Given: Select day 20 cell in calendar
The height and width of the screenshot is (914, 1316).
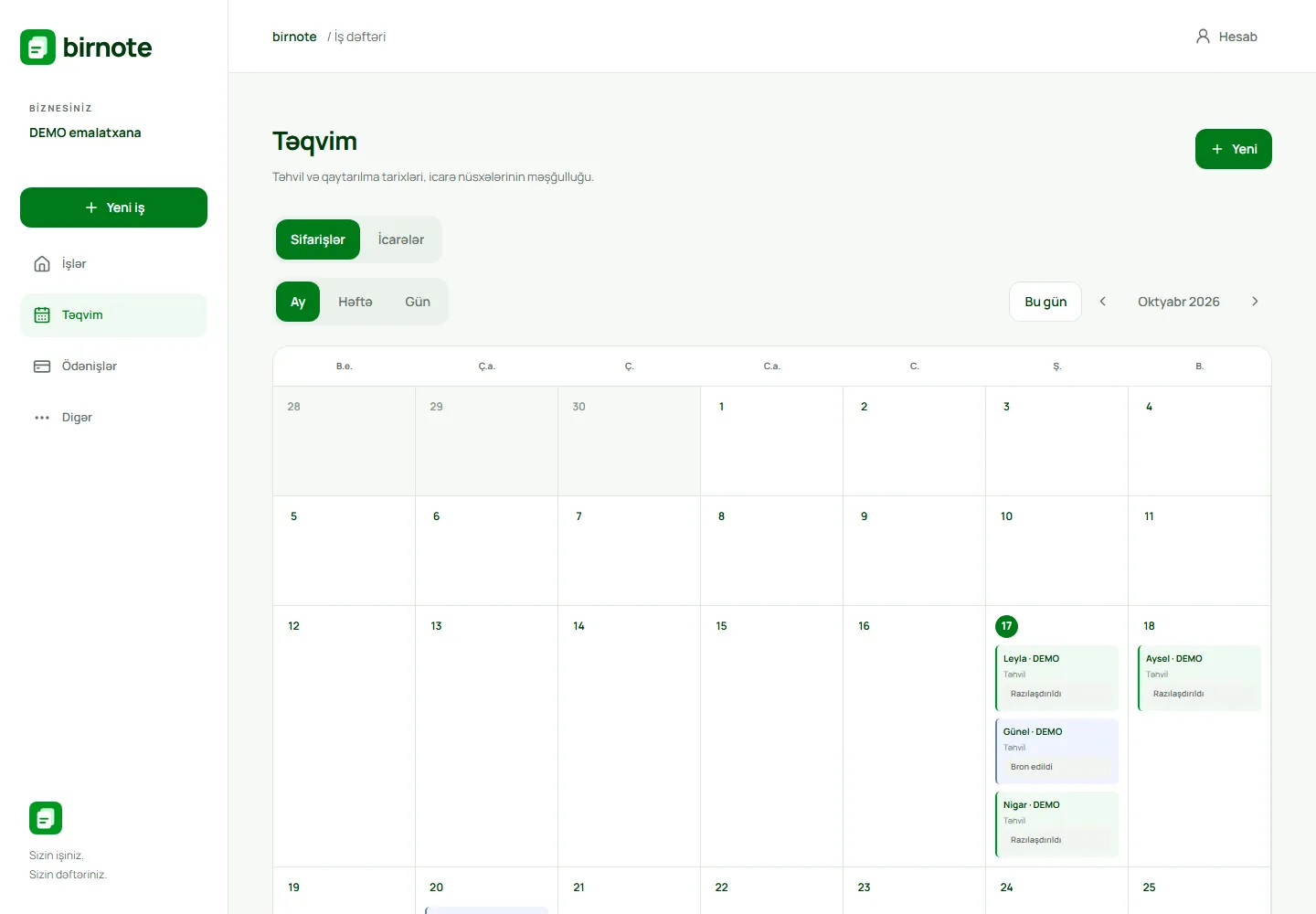Looking at the screenshot, I should [486, 890].
